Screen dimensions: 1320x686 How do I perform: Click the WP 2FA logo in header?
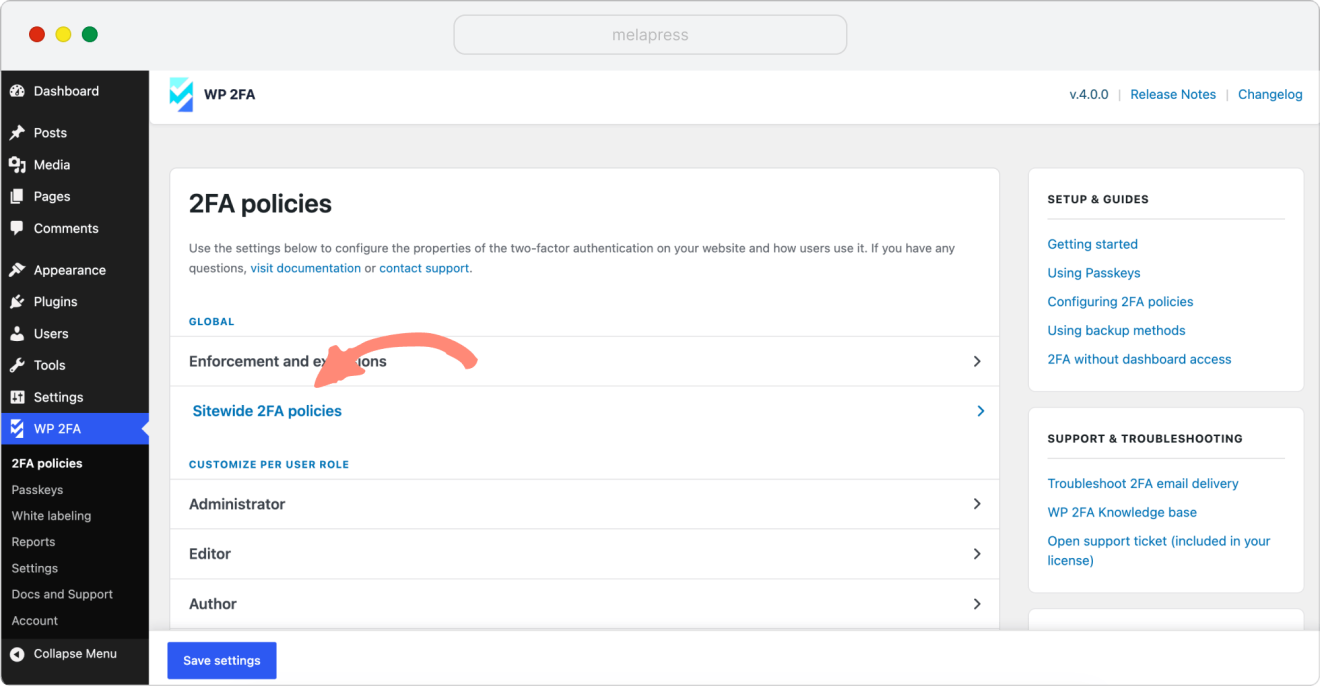[181, 94]
